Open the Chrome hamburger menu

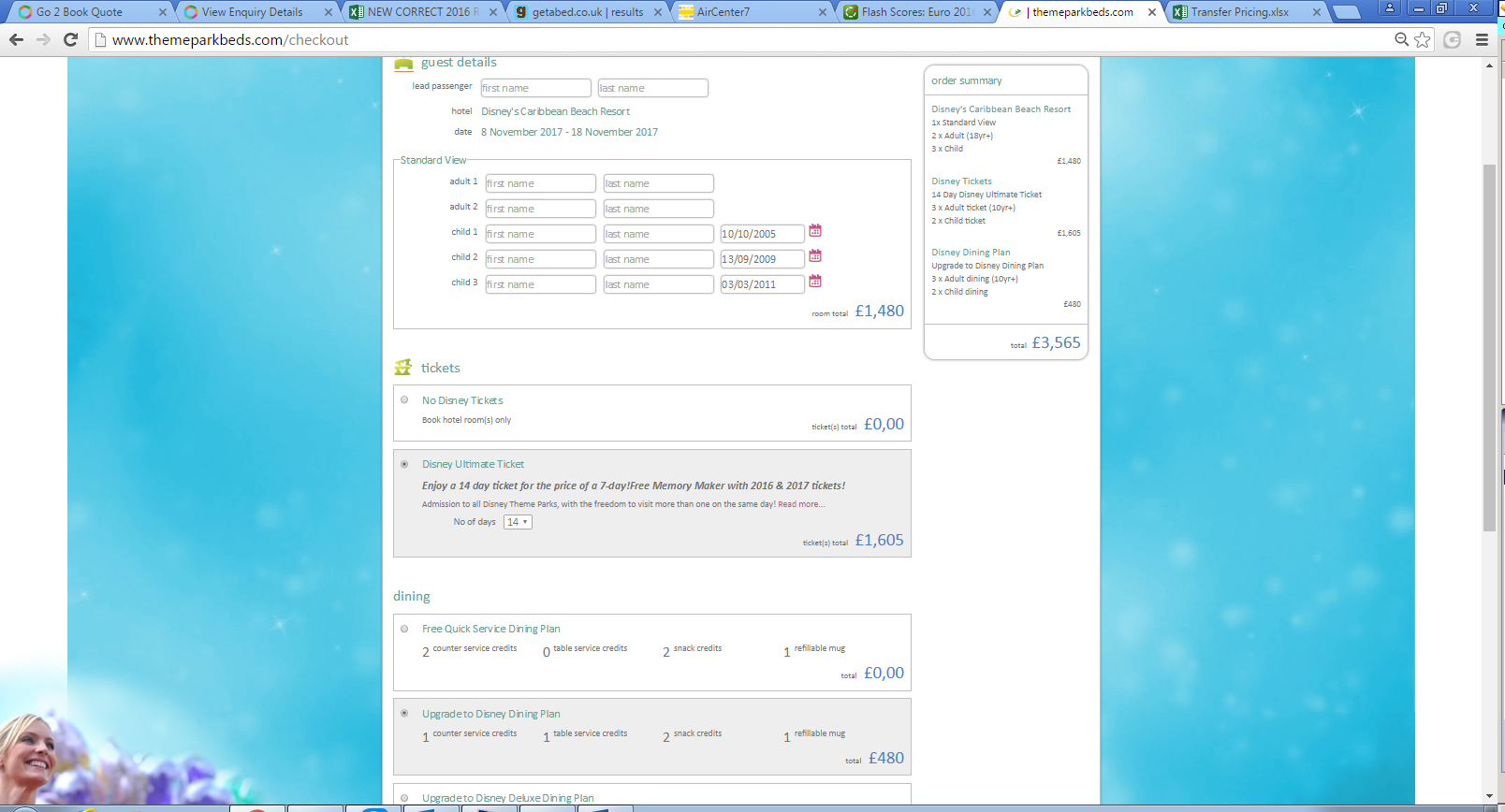pos(1482,39)
